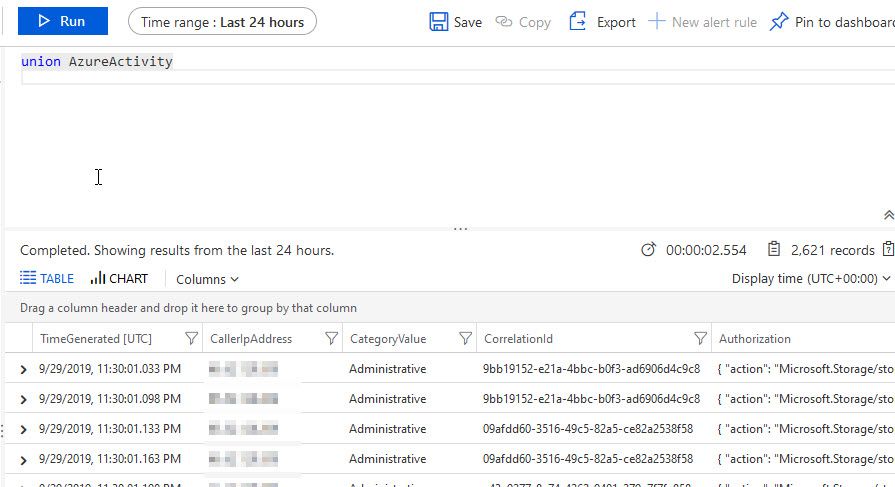Pin the query to dashboard
Screen dimensions: 895x487
(832, 21)
